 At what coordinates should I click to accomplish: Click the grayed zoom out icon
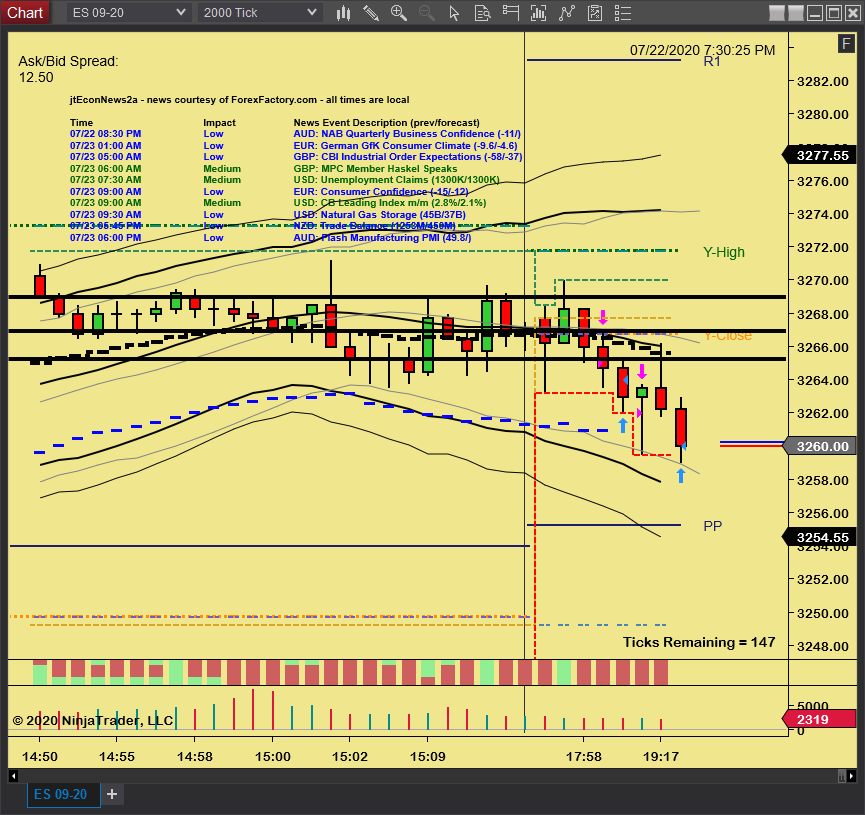point(426,13)
